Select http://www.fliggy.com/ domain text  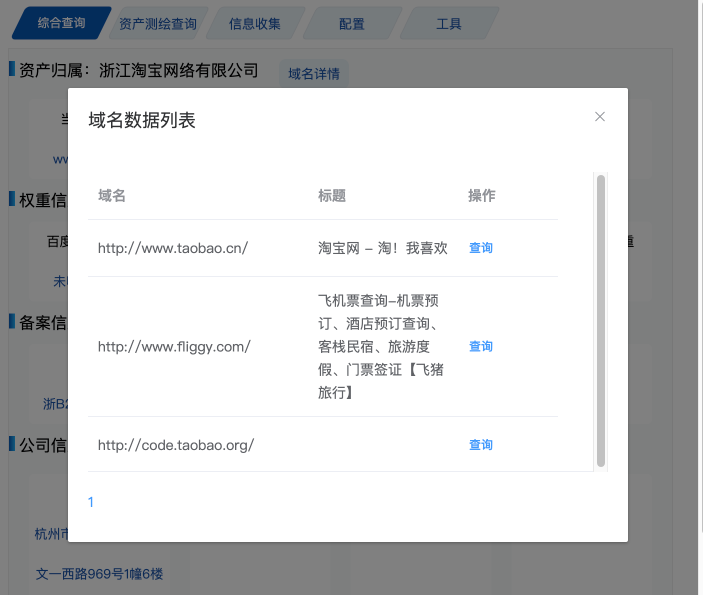tap(174, 347)
